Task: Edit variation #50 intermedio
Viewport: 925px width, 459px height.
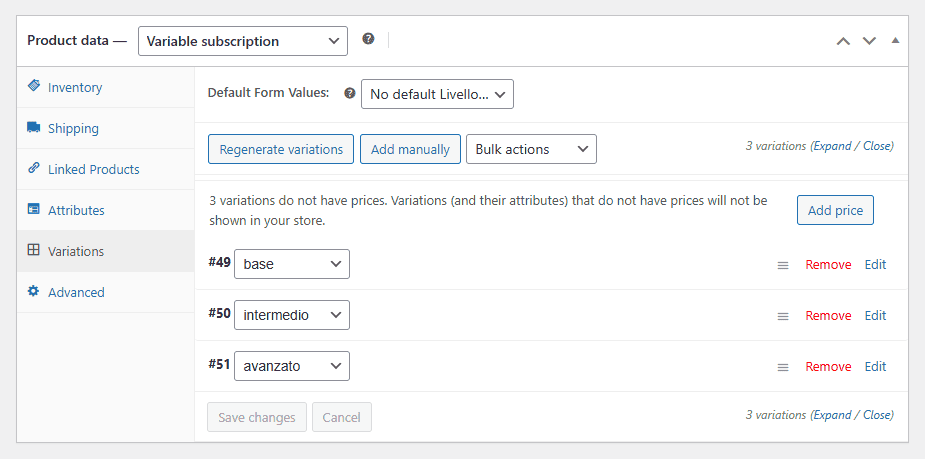Action: click(x=875, y=316)
